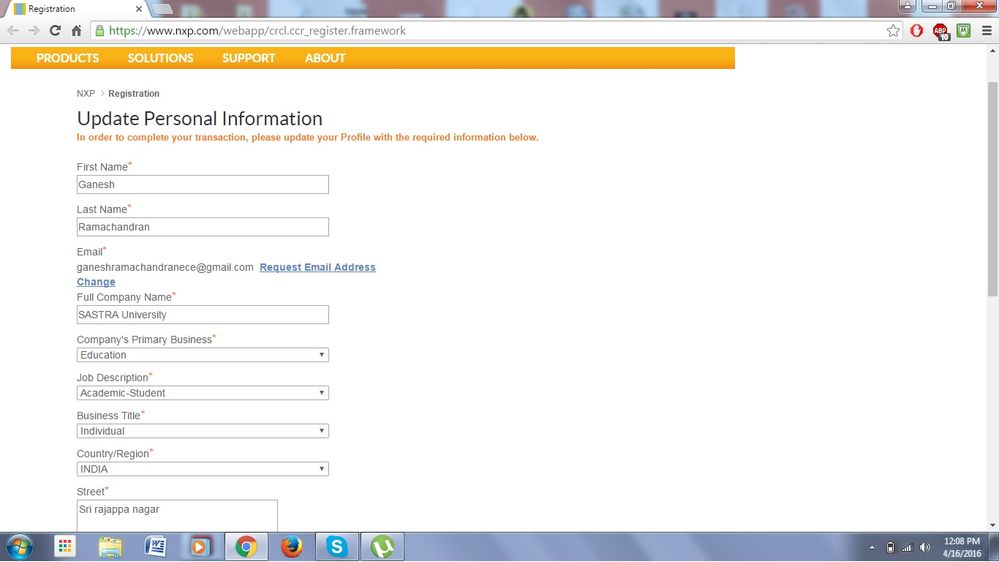Open Skype from the taskbar
The height and width of the screenshot is (562, 999).
click(337, 547)
